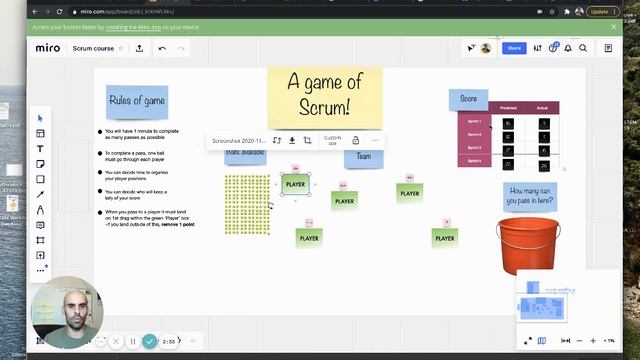This screenshot has height=360, width=640.
Task: Finish recording with the teal check button
Action: click(x=149, y=341)
